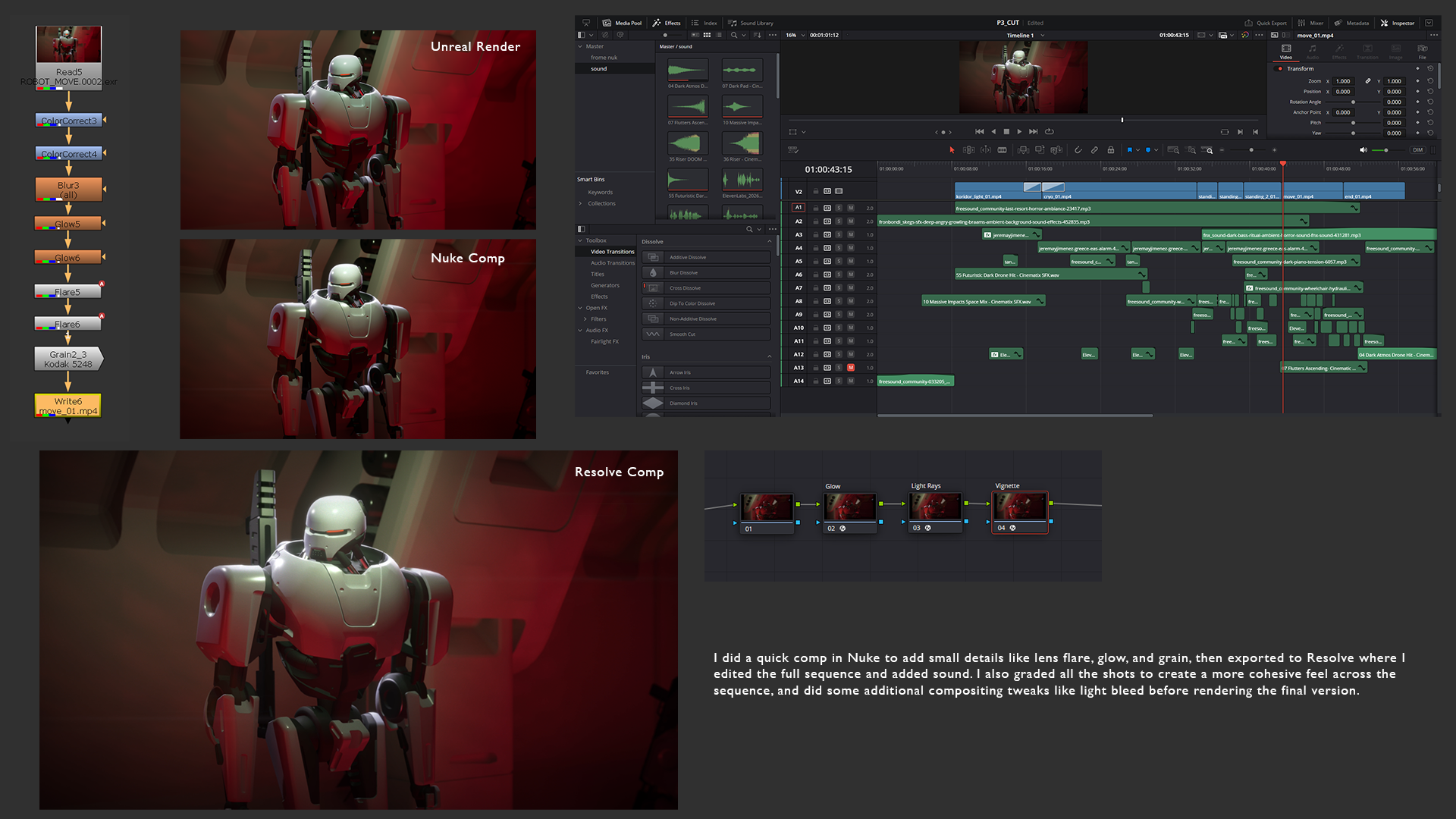1456x819 pixels.
Task: Open the Sound Library tab
Action: (x=751, y=23)
